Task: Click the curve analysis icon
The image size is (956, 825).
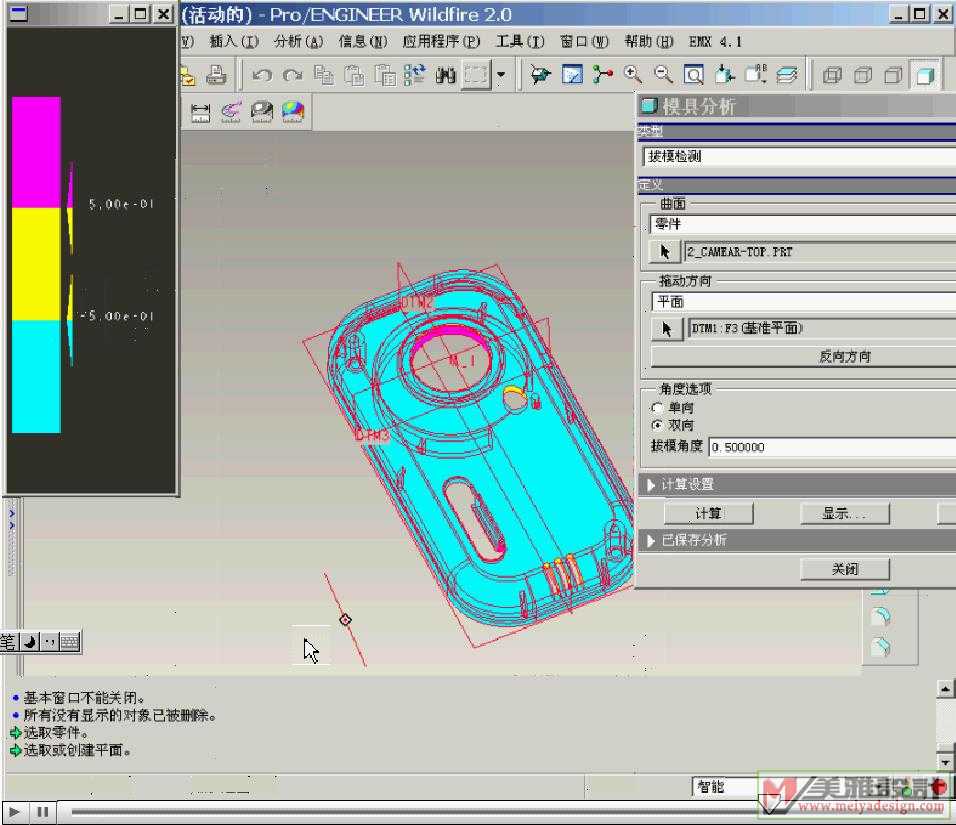Action: tap(231, 112)
